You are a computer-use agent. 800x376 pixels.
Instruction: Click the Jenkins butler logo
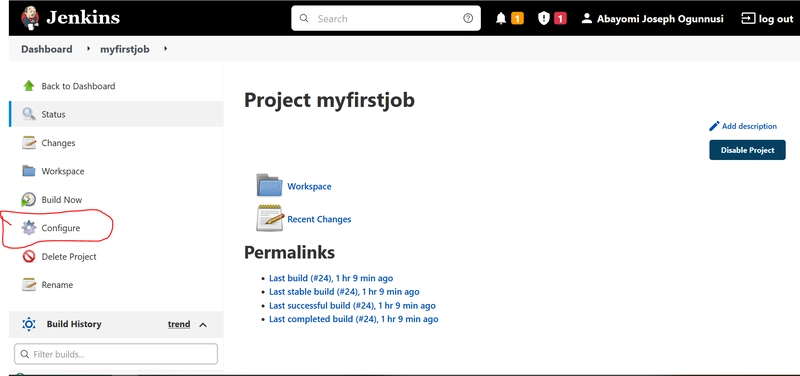[30, 18]
